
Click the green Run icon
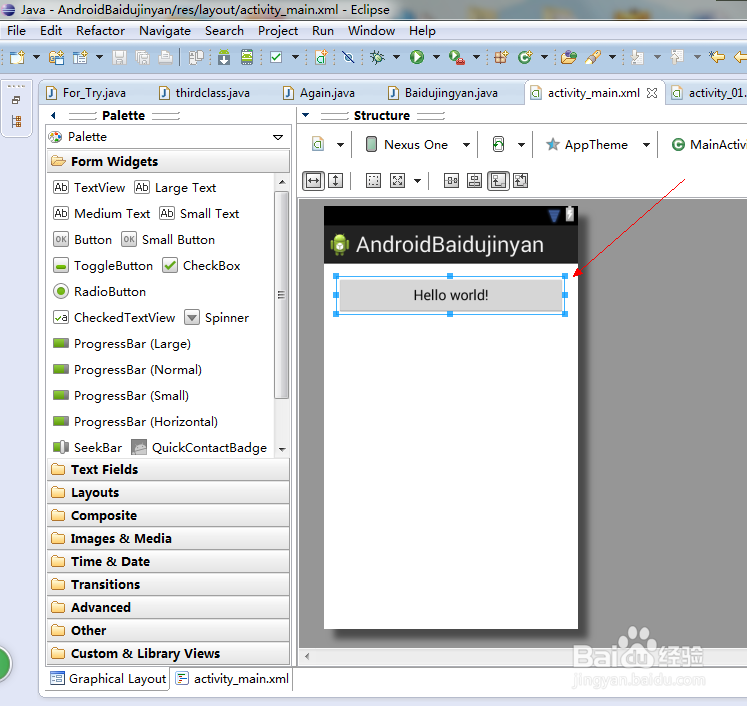[x=417, y=58]
